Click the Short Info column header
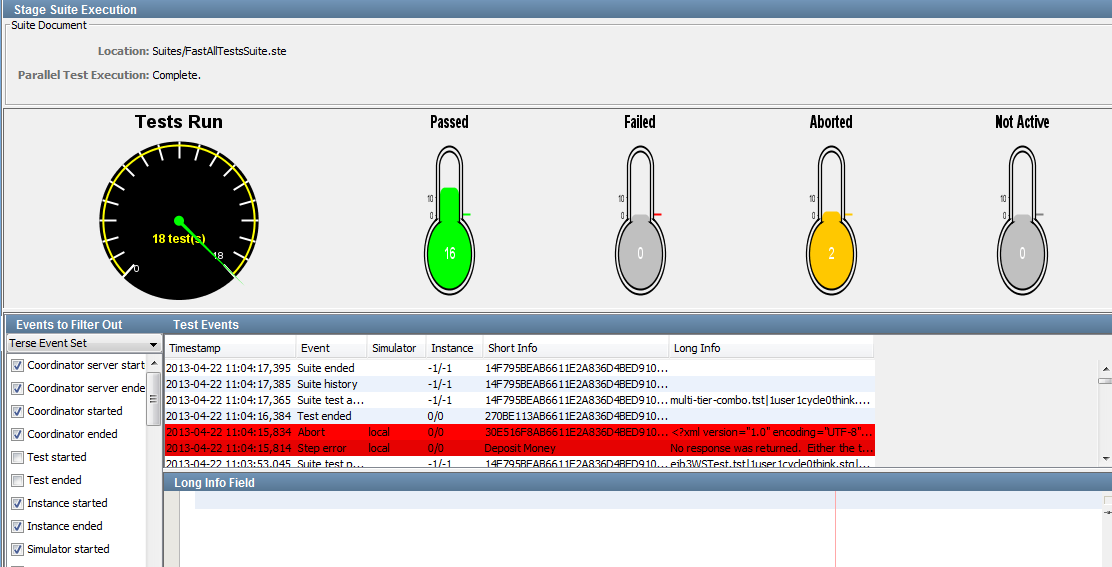1112x567 pixels. tap(573, 348)
